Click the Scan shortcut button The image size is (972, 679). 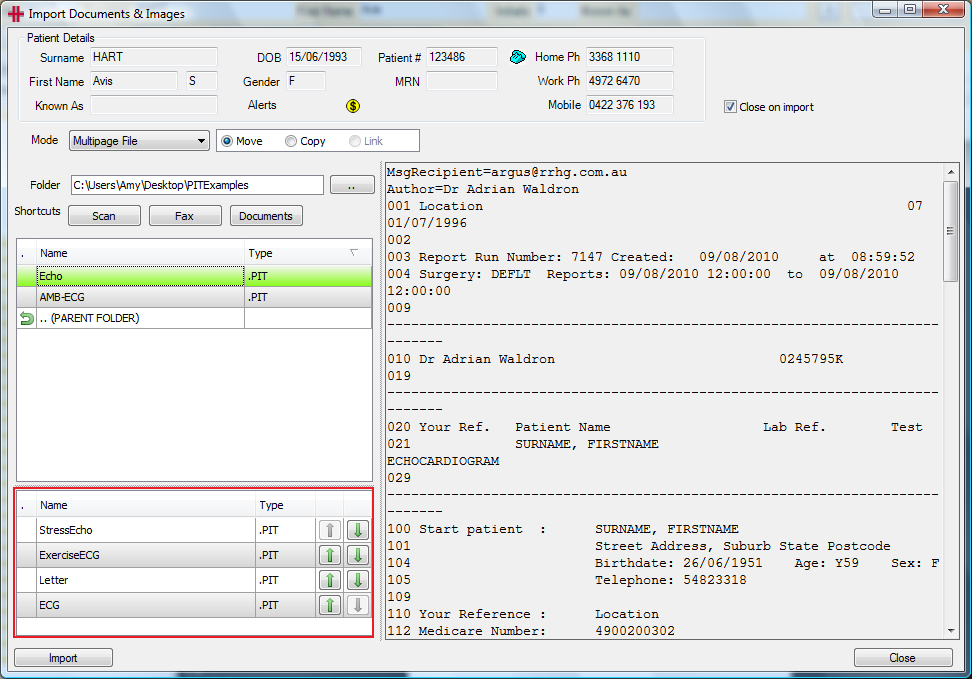(x=104, y=216)
